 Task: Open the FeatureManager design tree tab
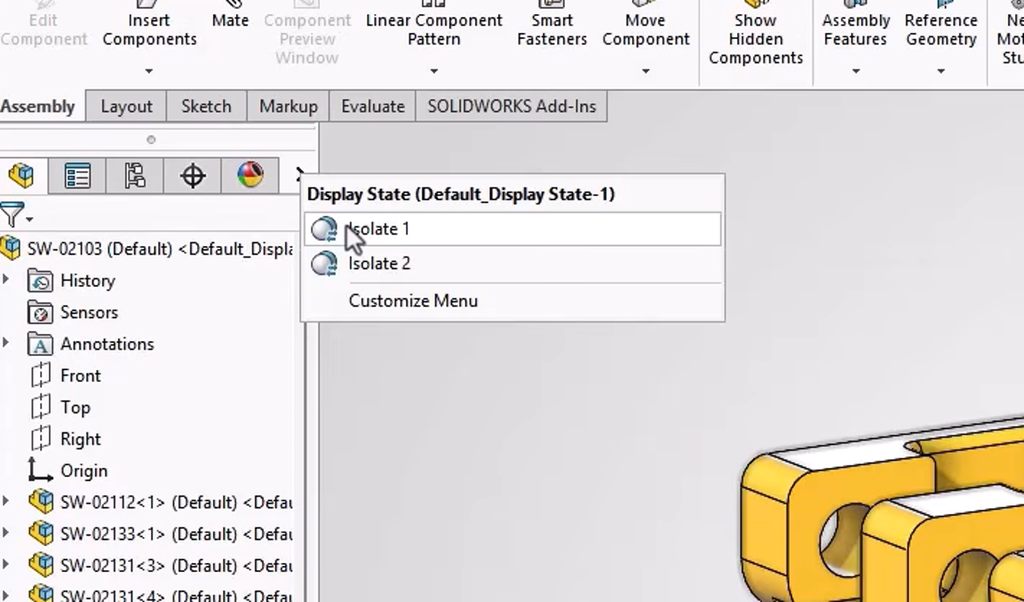coord(22,176)
